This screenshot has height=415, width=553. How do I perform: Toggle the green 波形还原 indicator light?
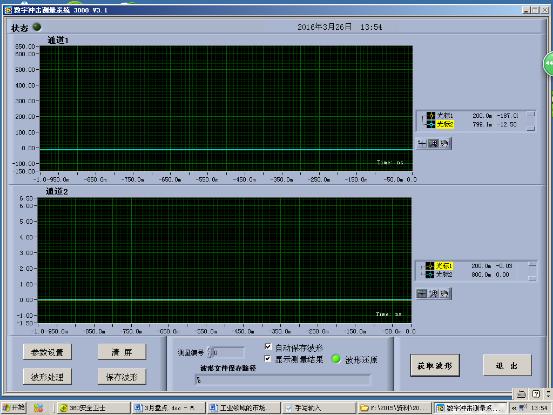(x=336, y=359)
